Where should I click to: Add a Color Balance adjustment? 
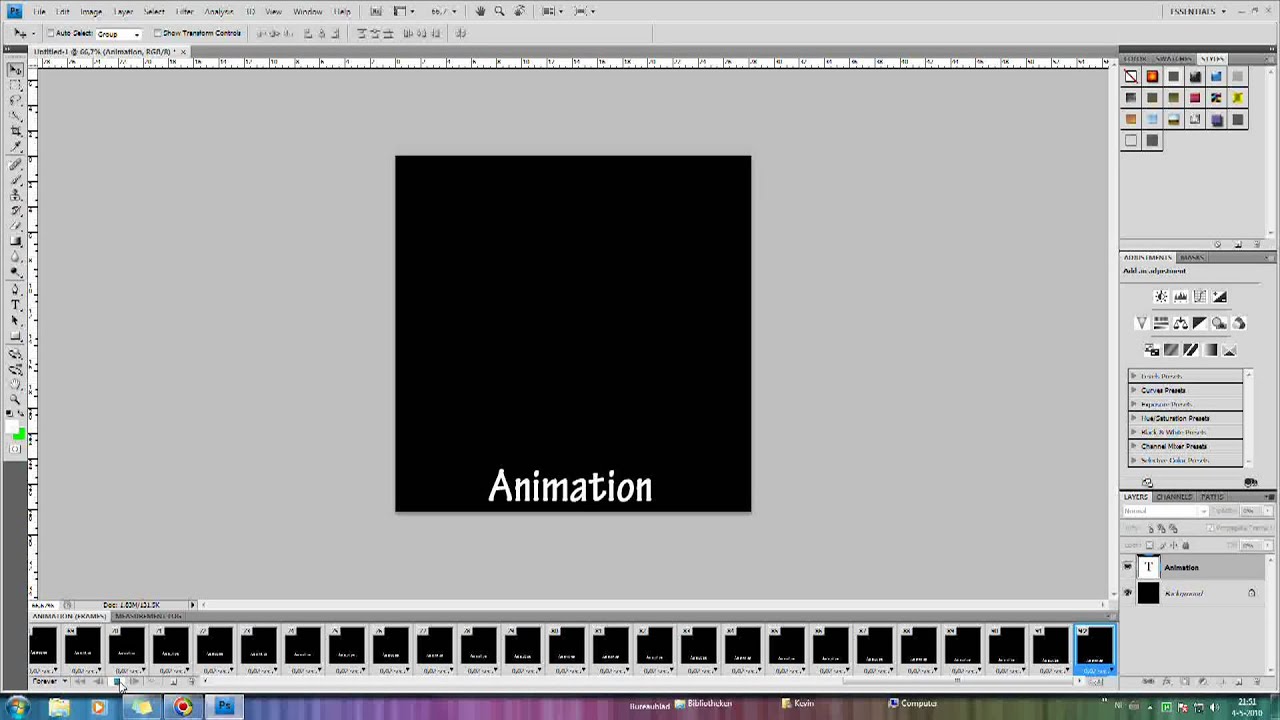click(1181, 323)
